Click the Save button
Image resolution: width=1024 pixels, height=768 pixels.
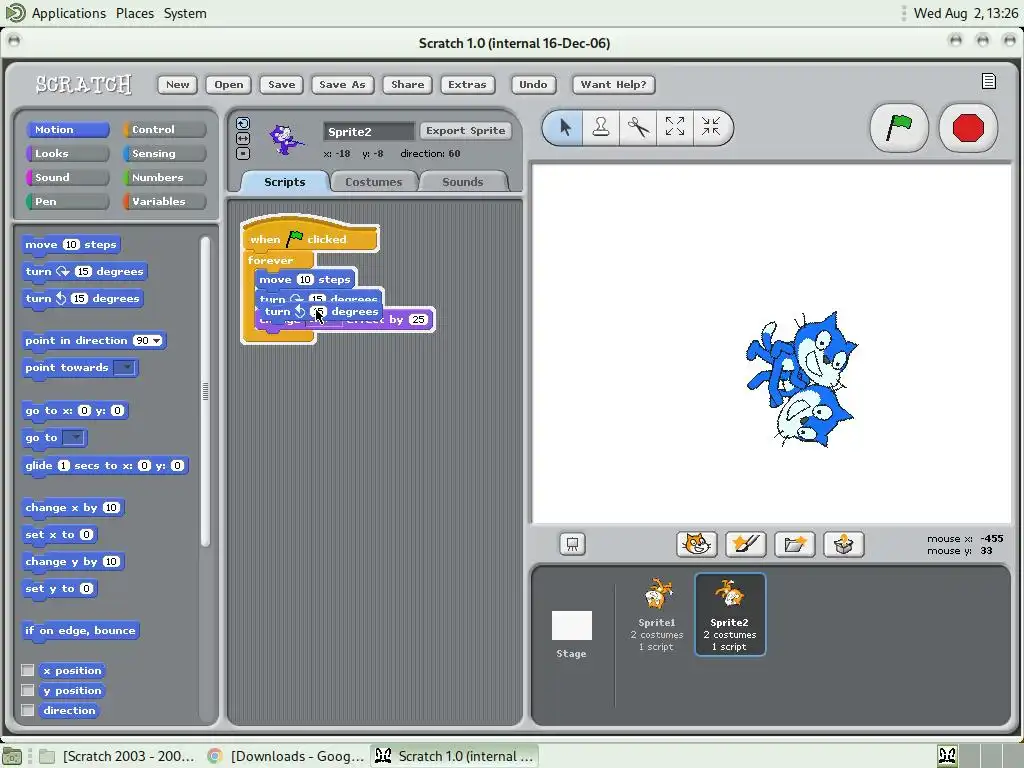(281, 84)
